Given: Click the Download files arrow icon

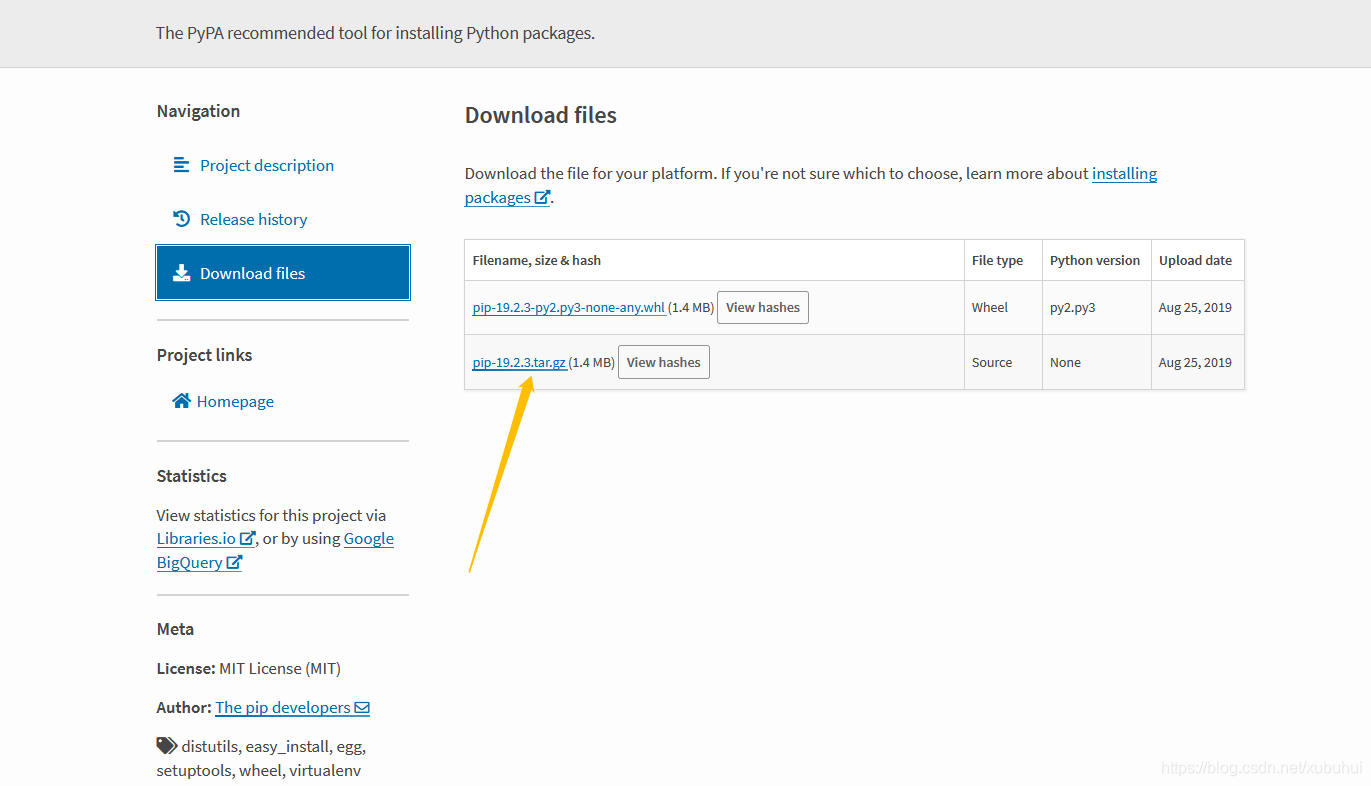Looking at the screenshot, I should 181,273.
